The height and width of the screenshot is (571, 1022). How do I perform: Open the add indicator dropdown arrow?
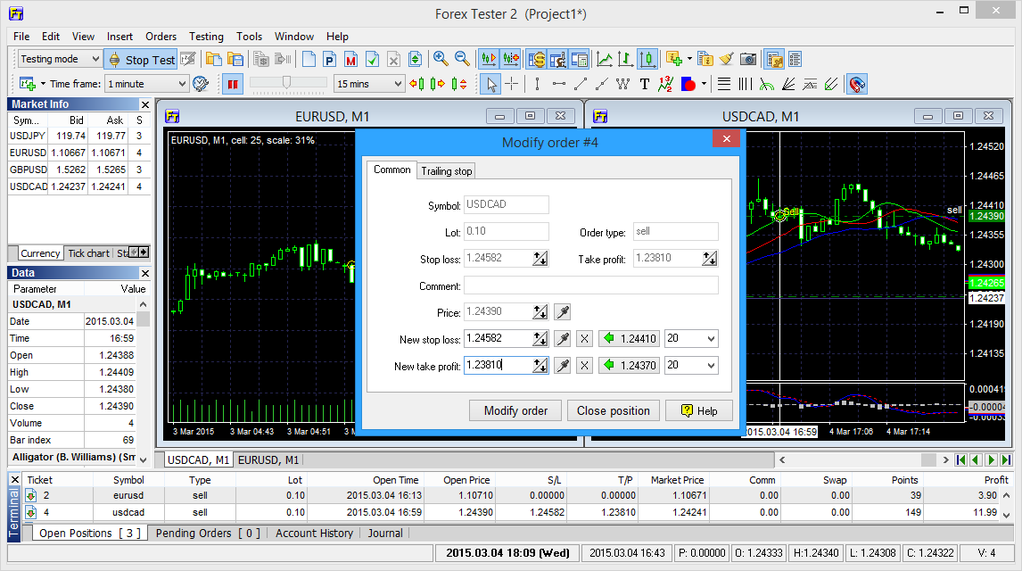pos(689,60)
